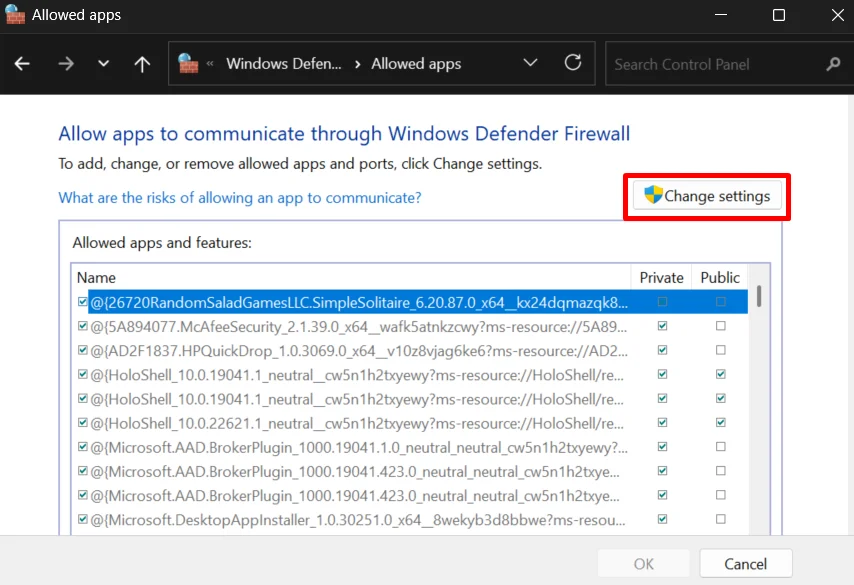Open the address bar dropdown chevron
This screenshot has height=585, width=854.
pos(530,63)
